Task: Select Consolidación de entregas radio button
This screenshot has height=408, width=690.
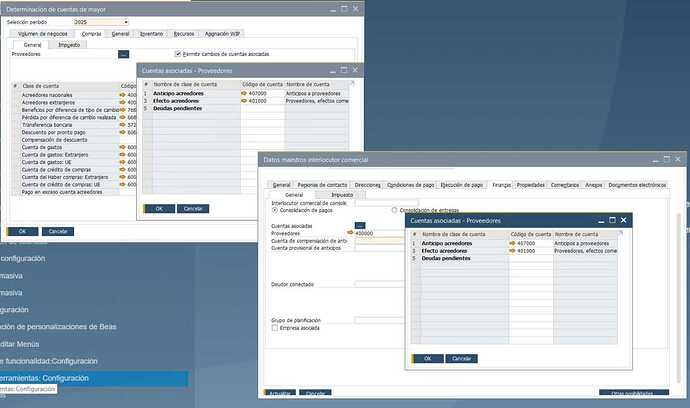Action: tap(396, 210)
